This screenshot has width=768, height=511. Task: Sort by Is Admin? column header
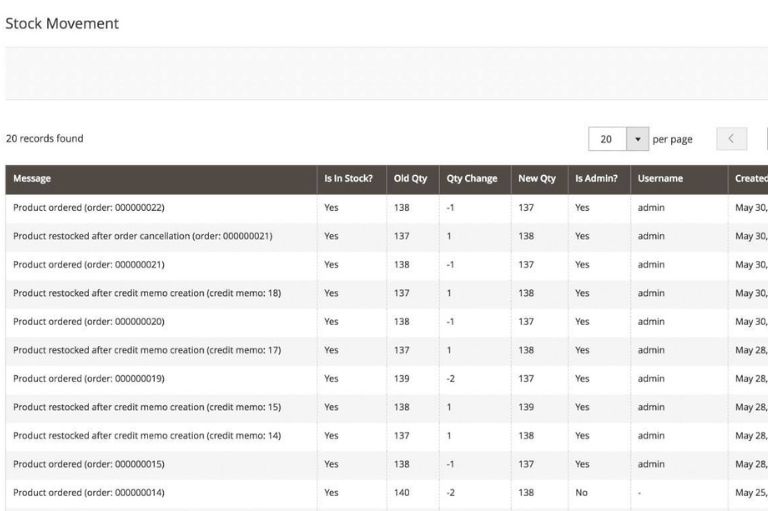coord(596,179)
